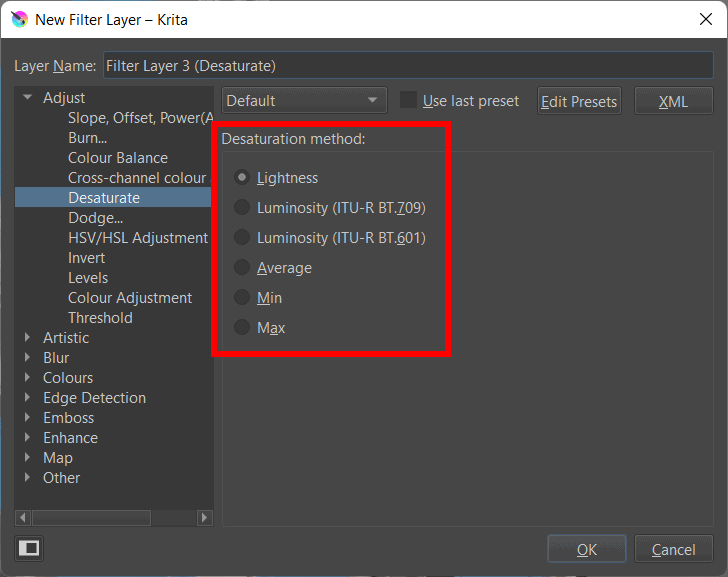
Task: Expand the Artistic filter category
Action: pyautogui.click(x=28, y=338)
